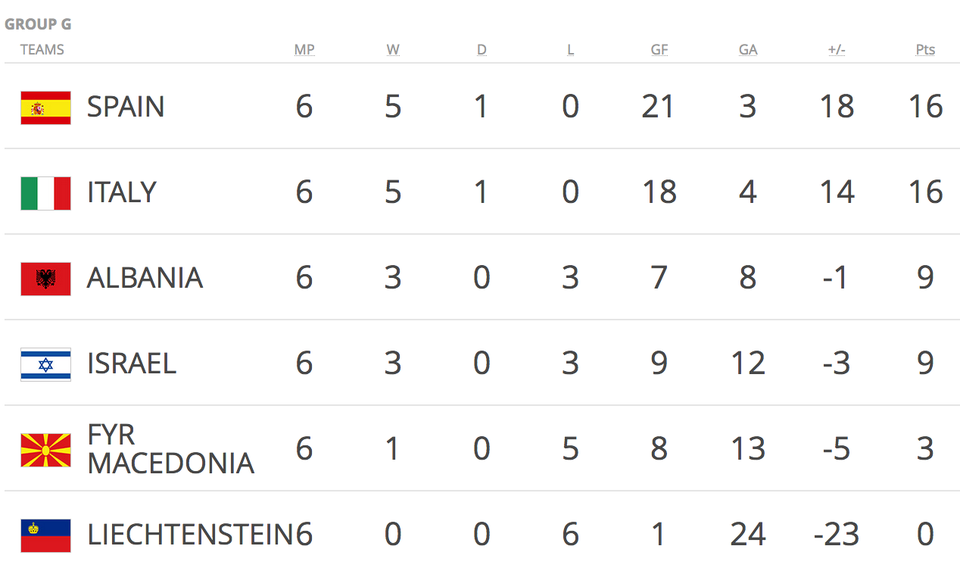Select the ALBANIA team name
960x571 pixels.
[144, 278]
